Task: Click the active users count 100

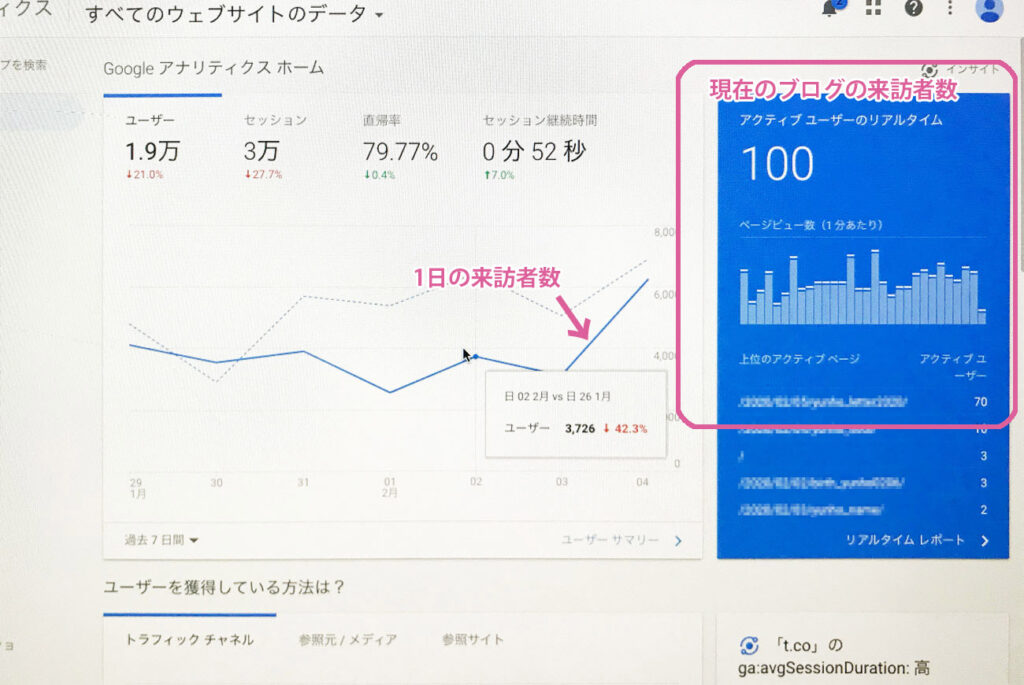Action: tap(777, 163)
